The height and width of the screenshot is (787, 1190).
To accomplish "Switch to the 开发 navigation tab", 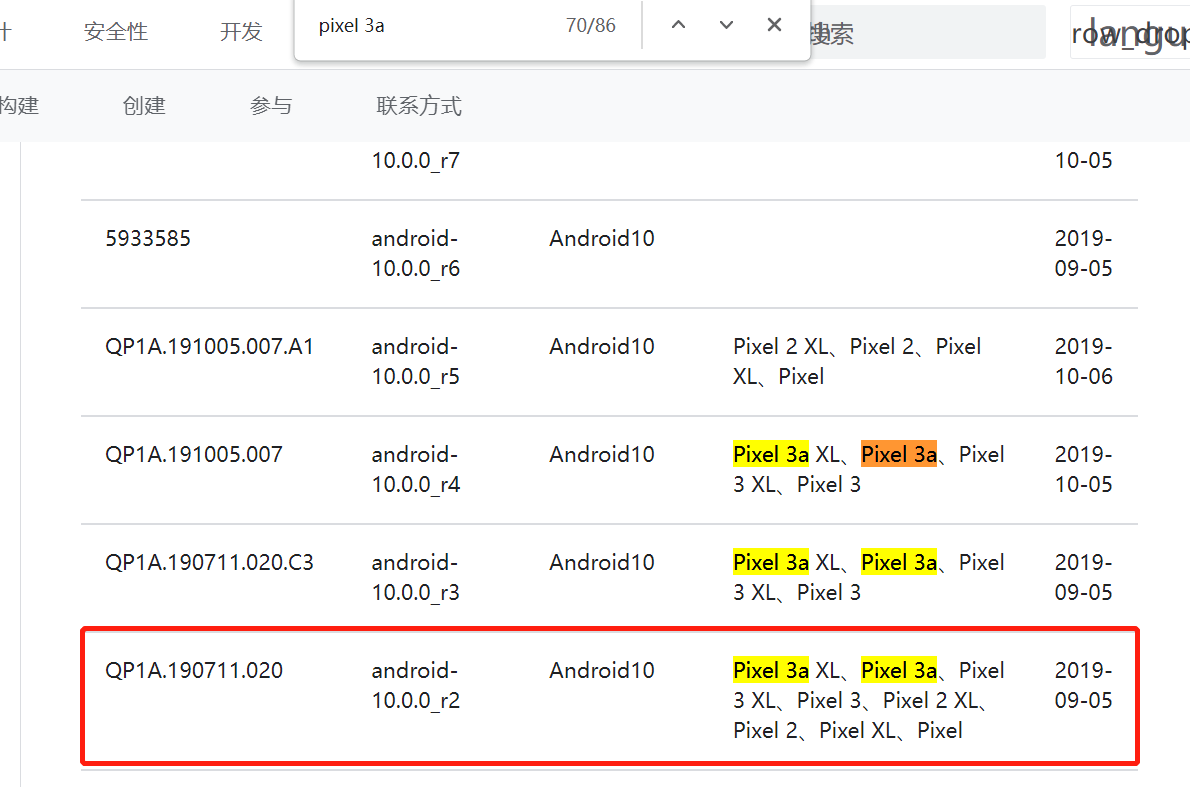I will (x=241, y=32).
